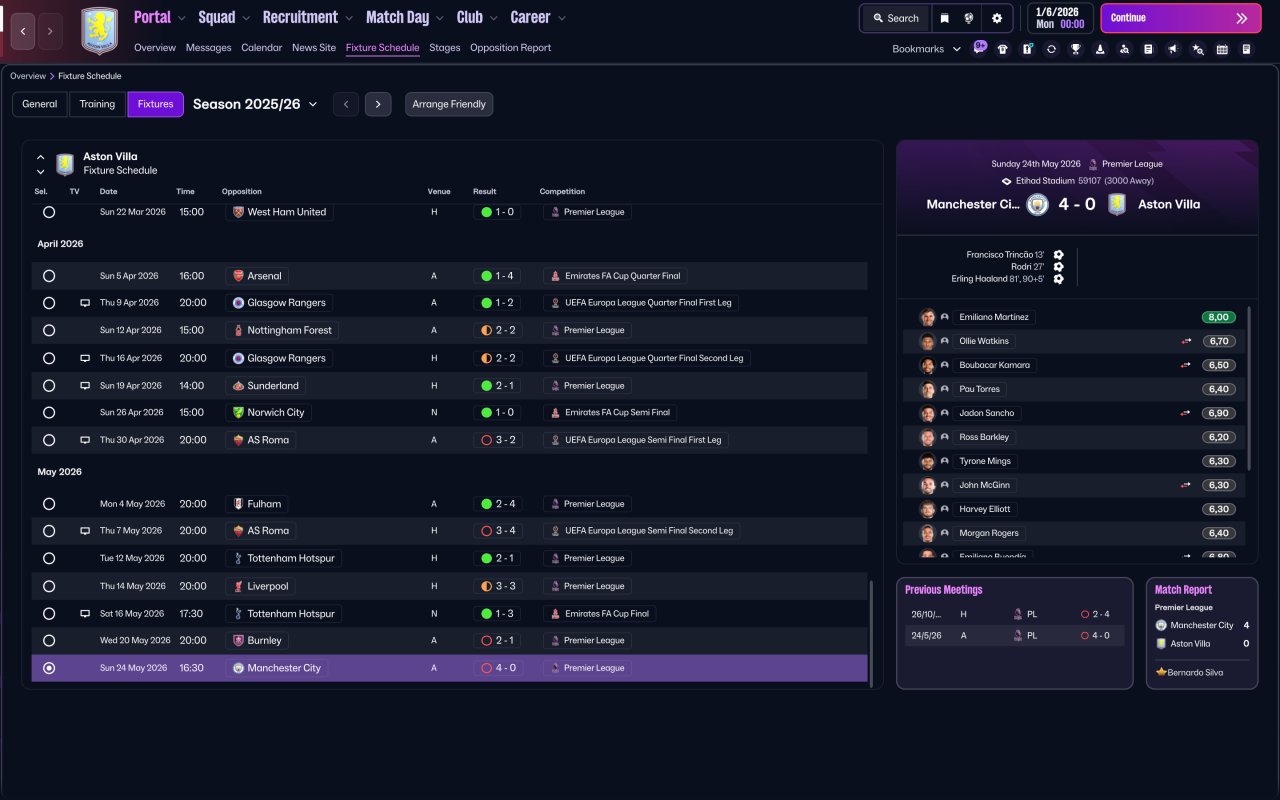1280x800 pixels.
Task: Select the Norwich City fixture radio button
Action: [49, 412]
